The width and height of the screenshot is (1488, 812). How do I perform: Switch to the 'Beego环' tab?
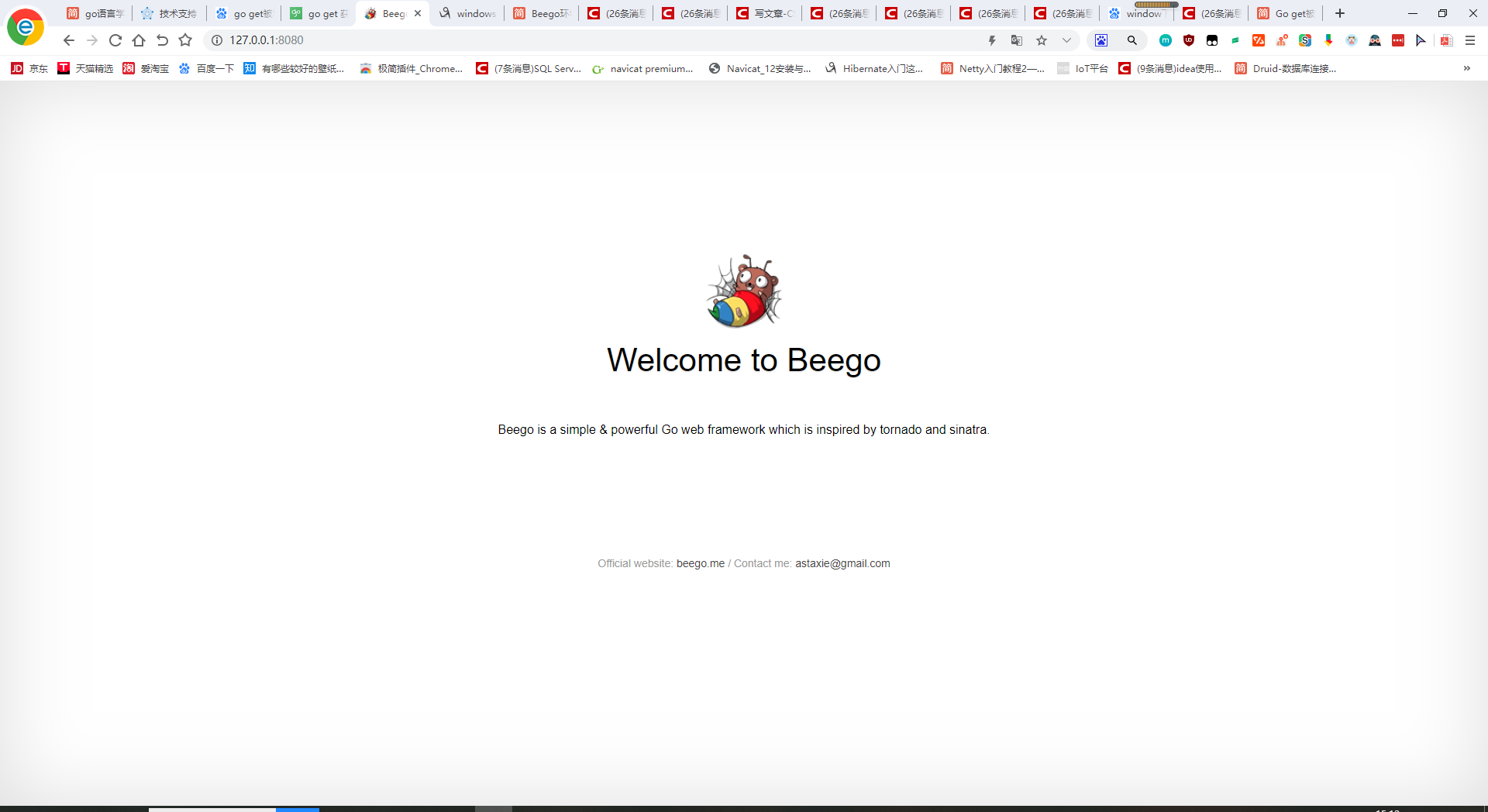coord(542,13)
